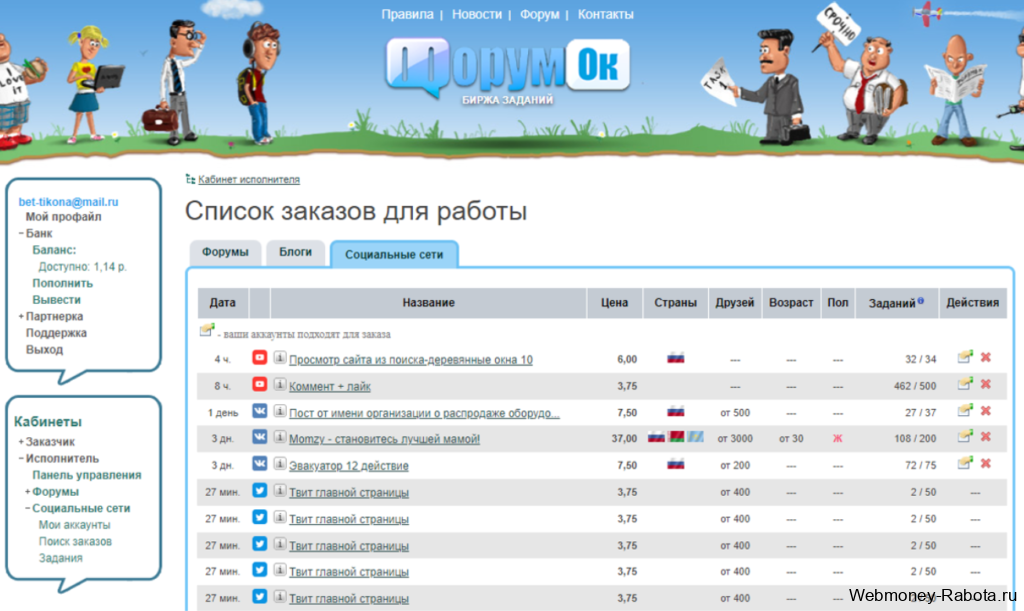Open the Коммент + лайк order
Viewport: 1024px width, 611px height.
coord(330,386)
